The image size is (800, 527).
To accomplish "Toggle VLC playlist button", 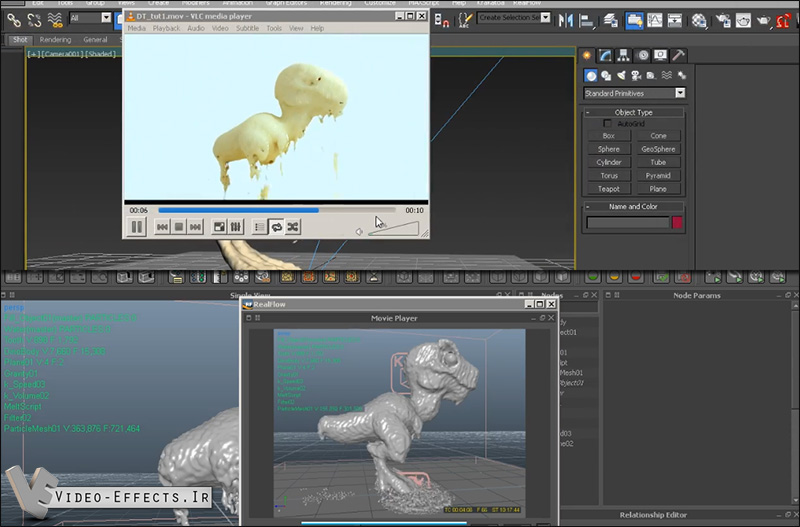I will point(260,227).
